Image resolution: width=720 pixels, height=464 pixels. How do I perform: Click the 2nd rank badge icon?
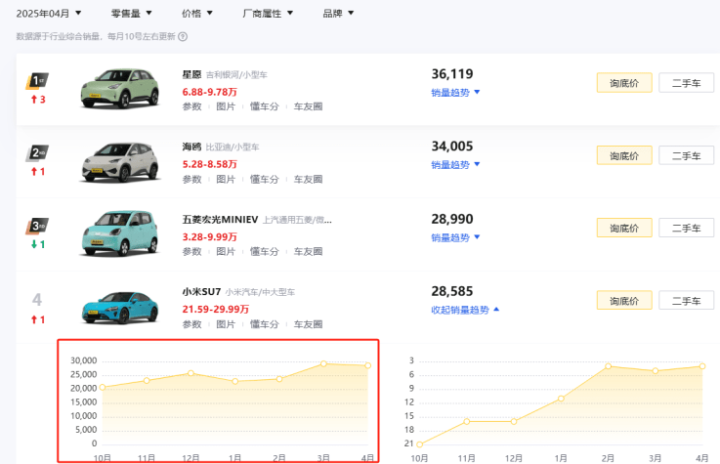point(37,153)
